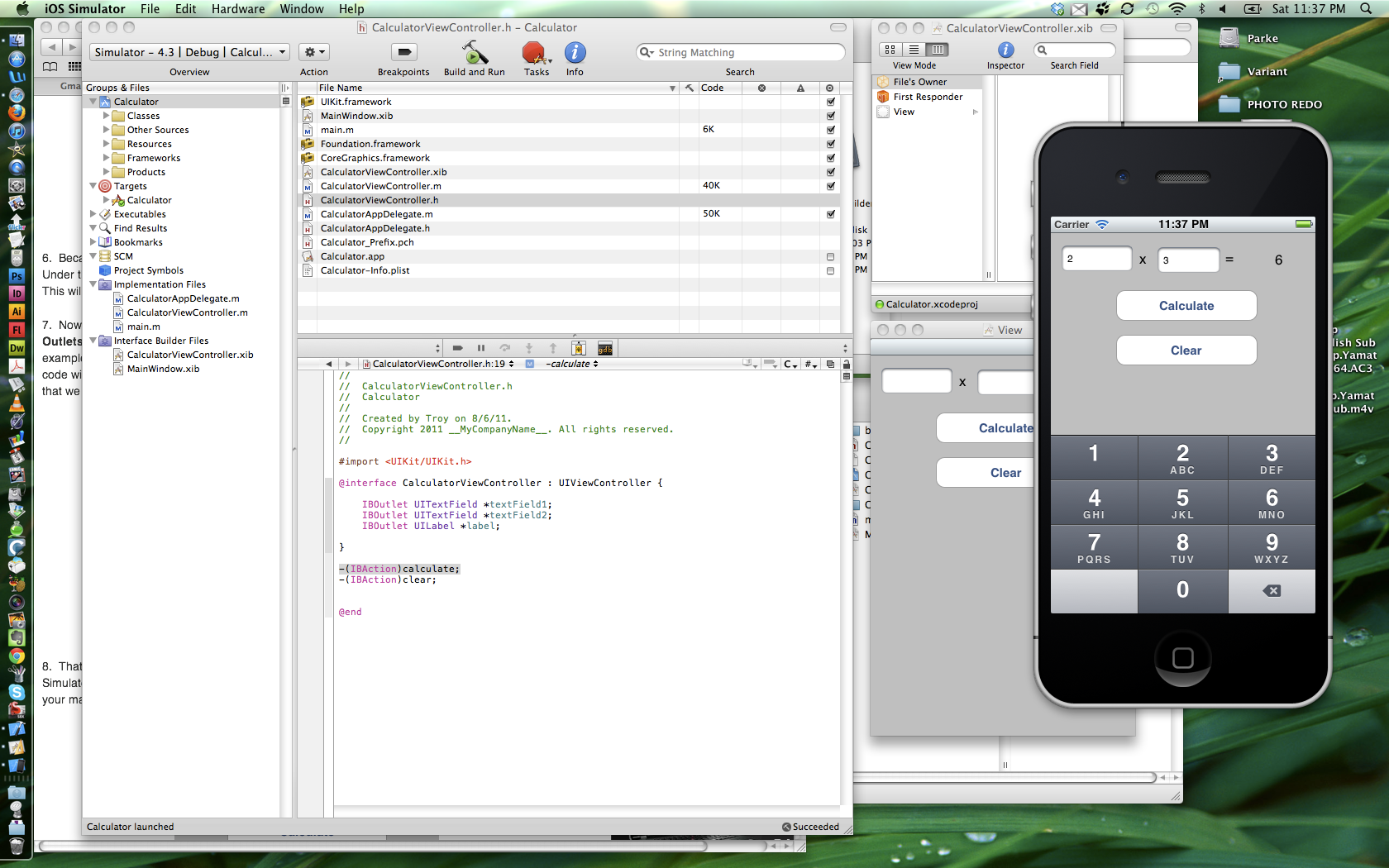Toggle target checkbox for Calculator.app
This screenshot has width=1389, height=868.
click(x=831, y=257)
